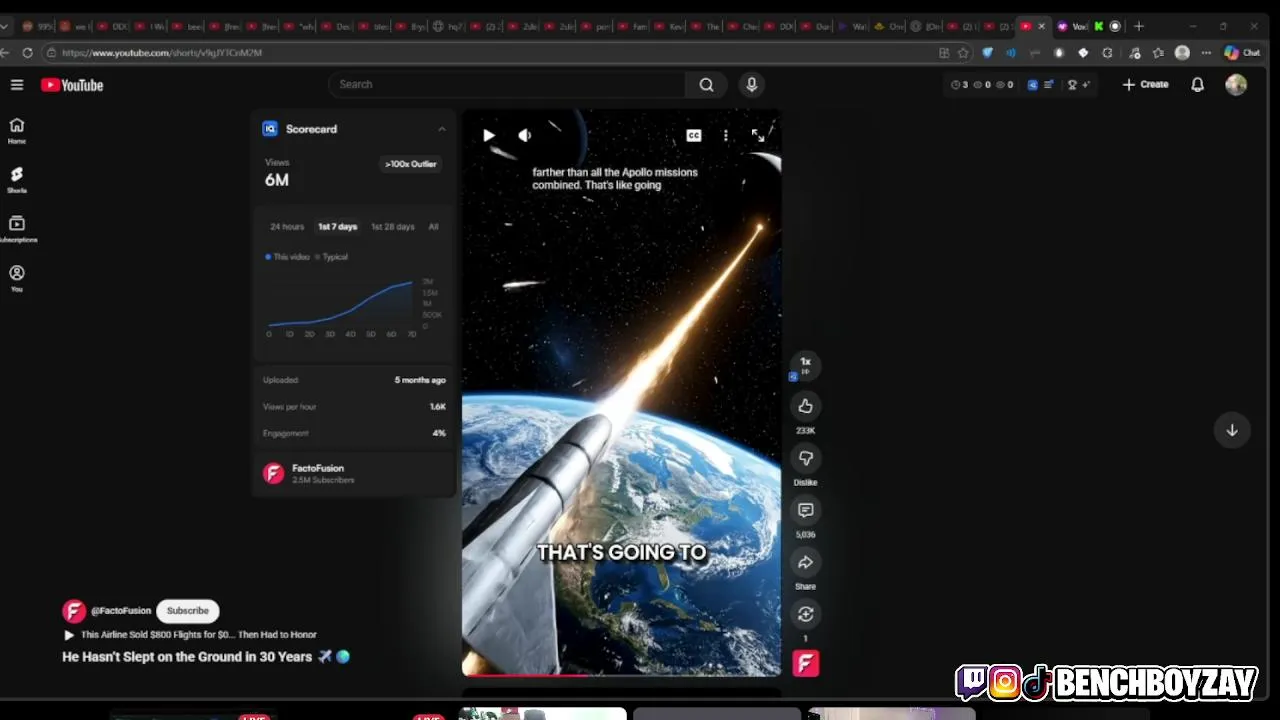The height and width of the screenshot is (720, 1280).
Task: Open the three-dot more options on Short
Action: click(726, 135)
